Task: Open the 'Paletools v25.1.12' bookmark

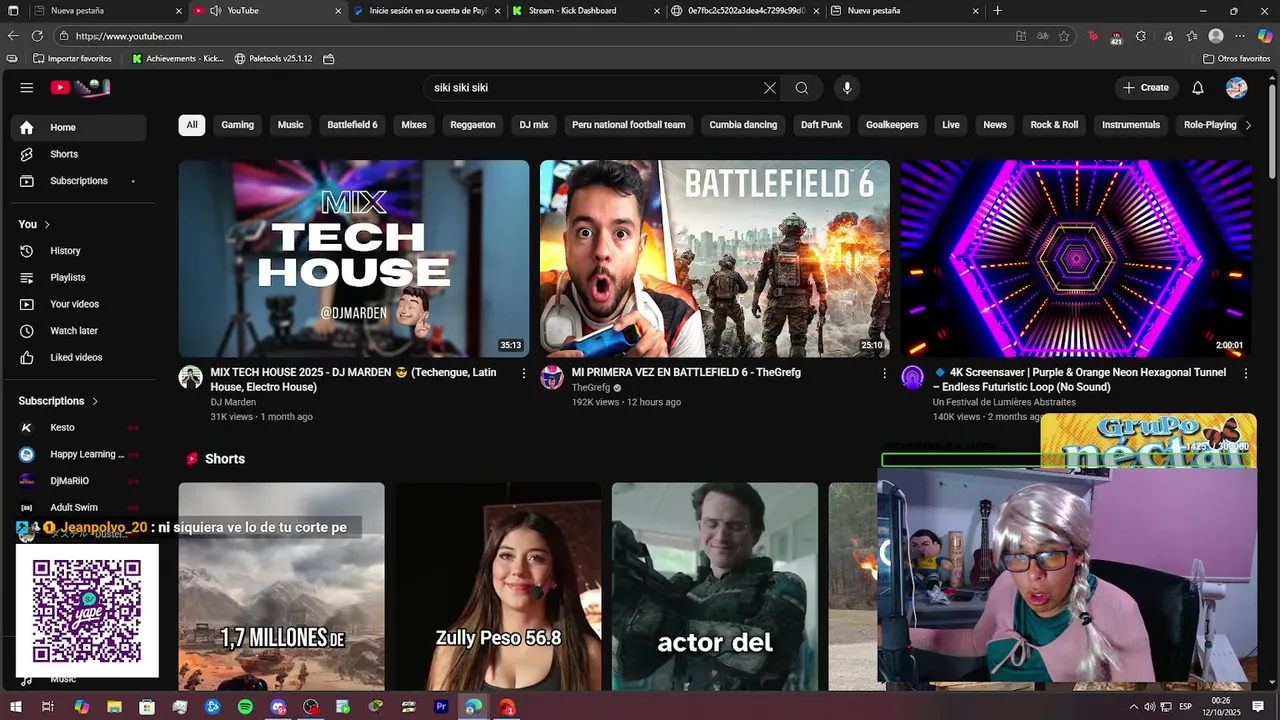Action: [273, 59]
